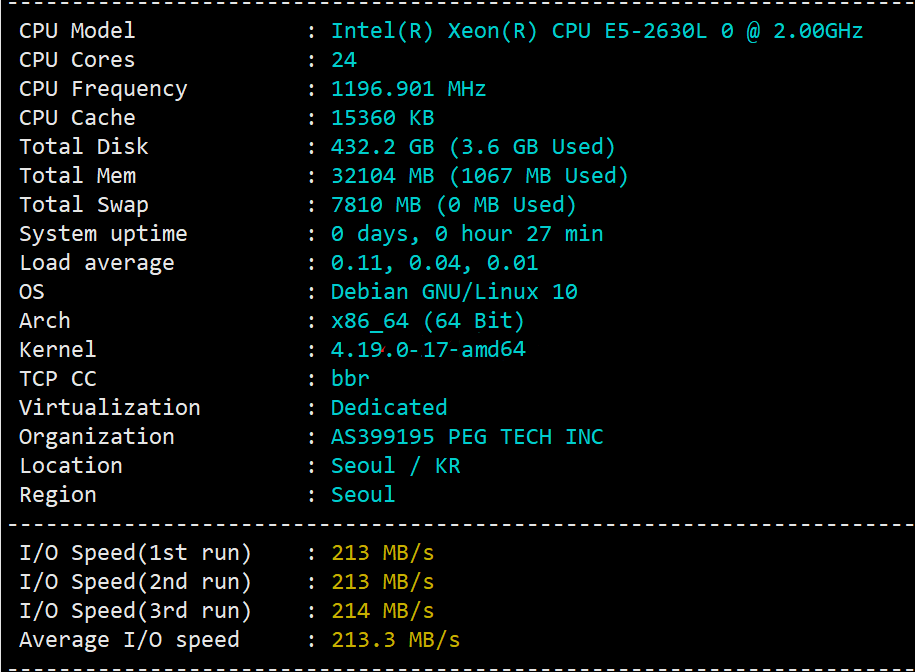915x672 pixels.
Task: Click the I/O Speed(2nd run) label
Action: click(x=135, y=582)
